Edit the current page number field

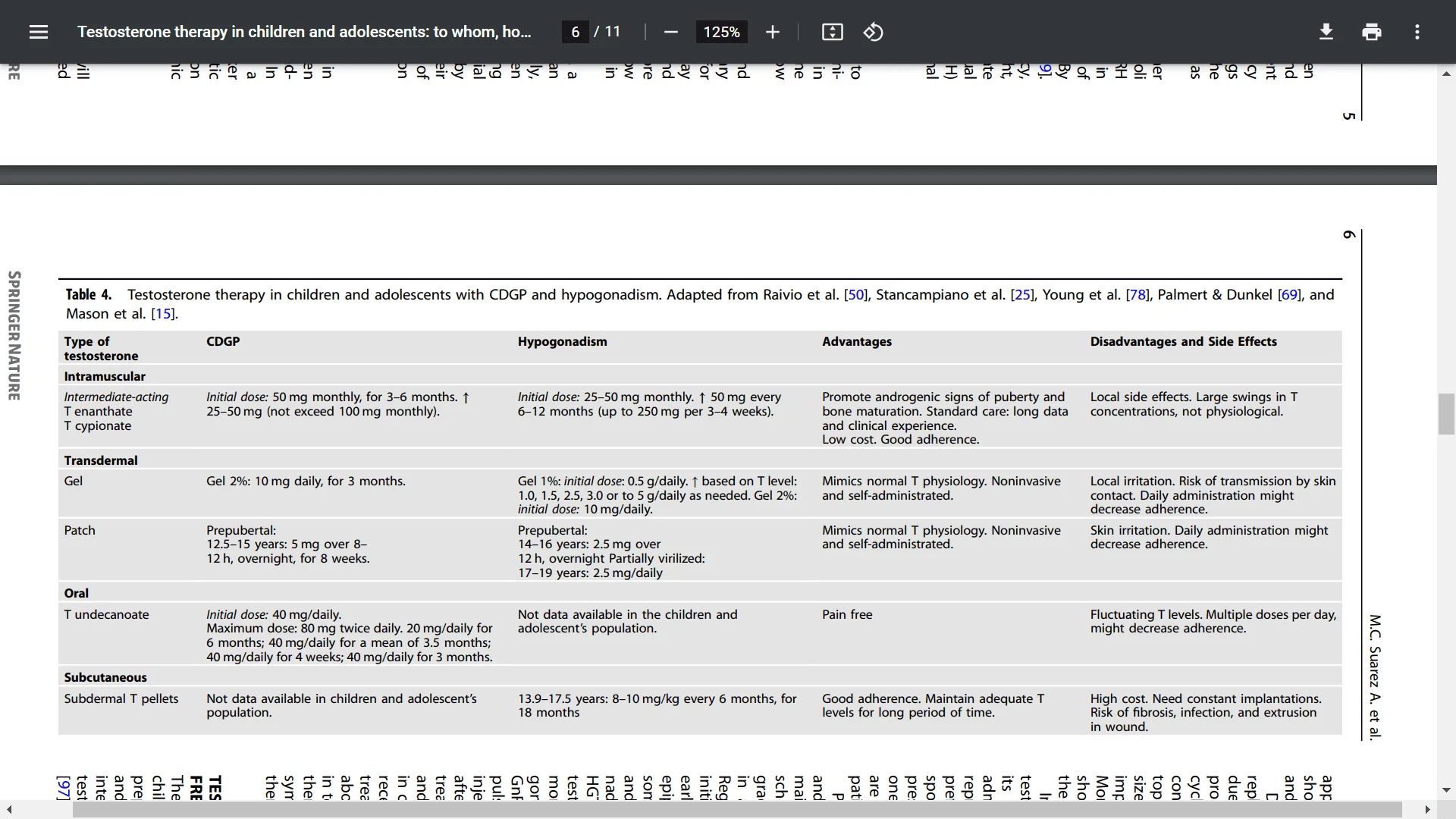click(576, 32)
